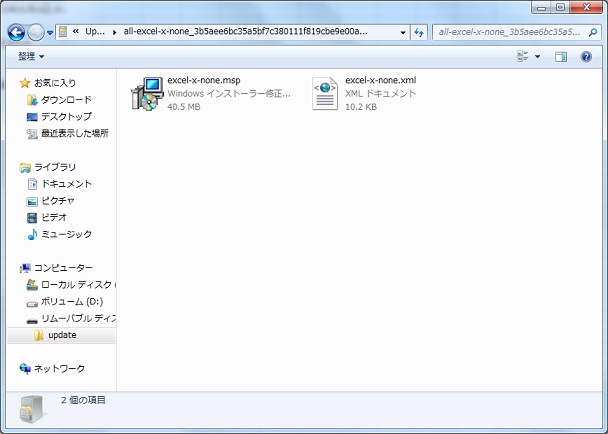Click the 'XML ドキュメント' type label
608x434 pixels.
(x=380, y=93)
